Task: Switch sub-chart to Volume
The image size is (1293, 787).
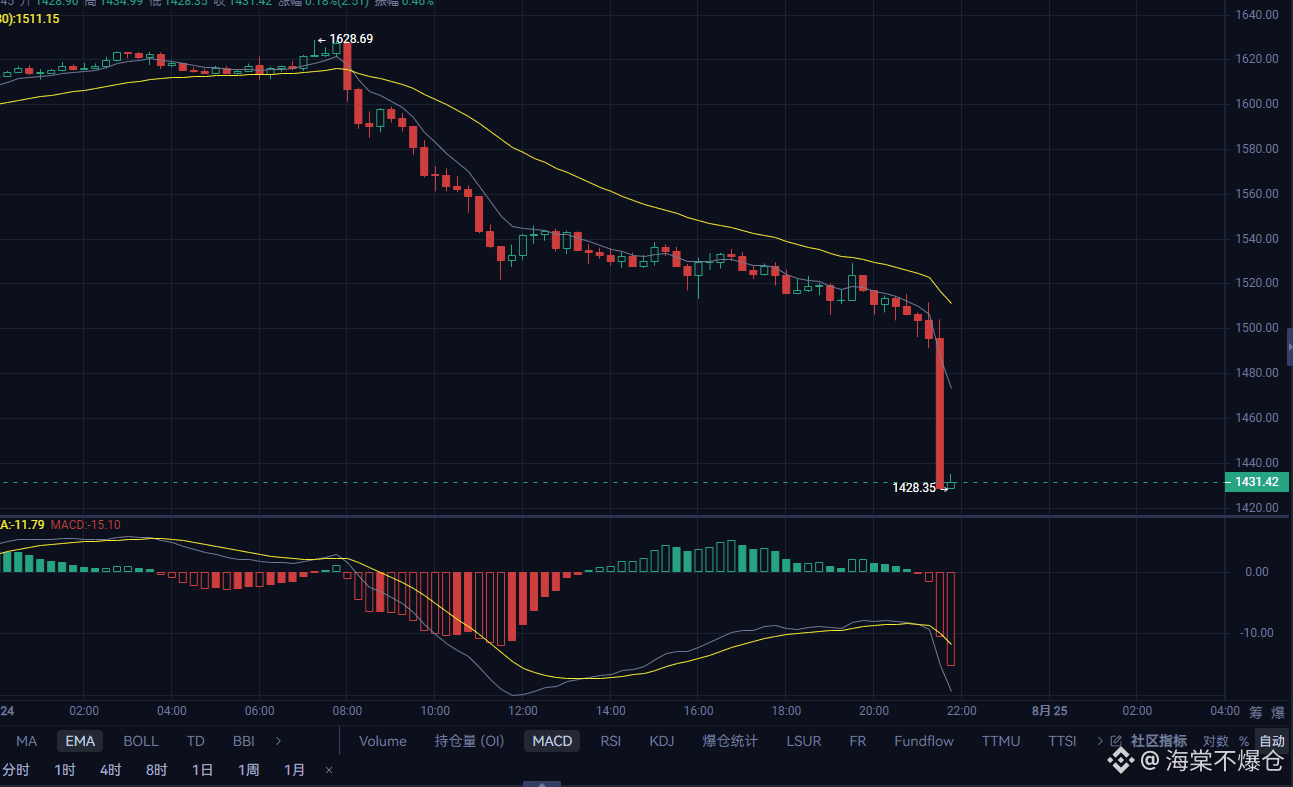Action: pyautogui.click(x=383, y=741)
